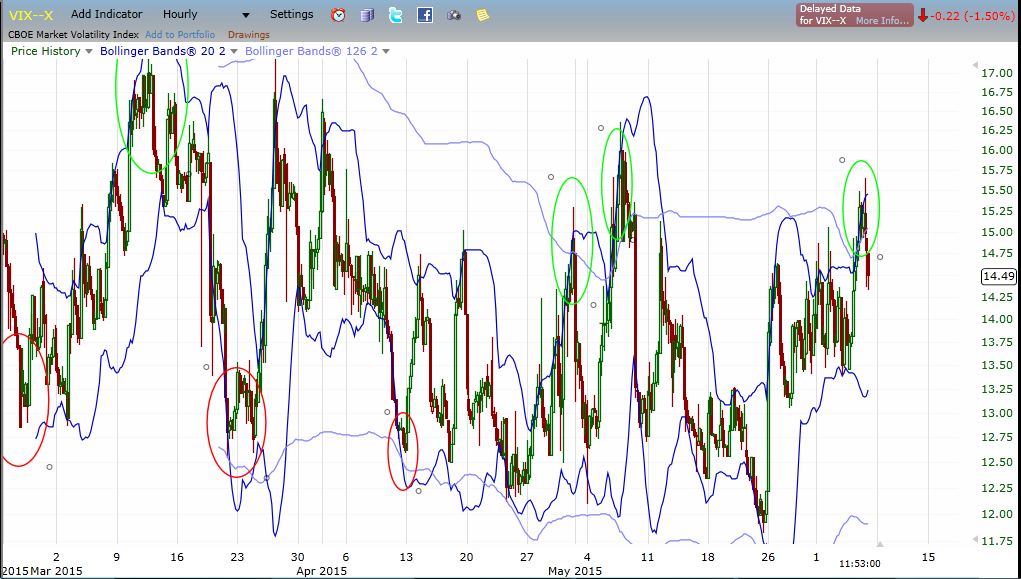Click the Delayed Data for VIX--X banner
Screen dimensions: 1021x579
click(x=854, y=15)
